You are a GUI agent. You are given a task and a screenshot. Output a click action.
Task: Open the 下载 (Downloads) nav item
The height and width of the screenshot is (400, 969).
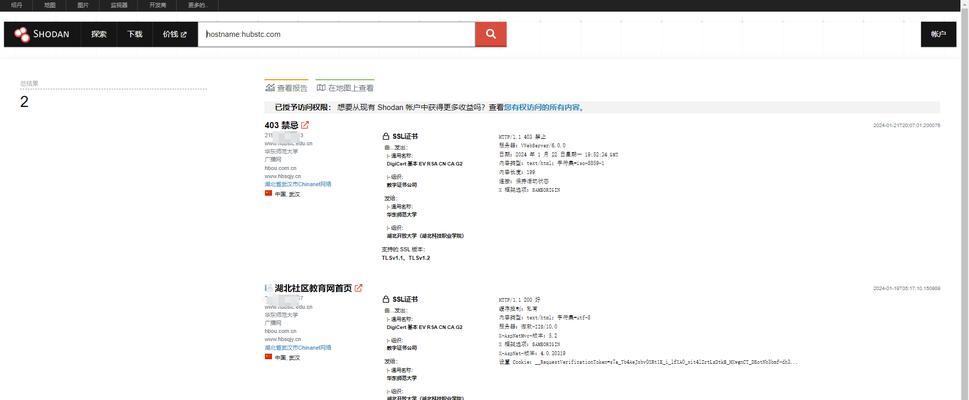[135, 35]
